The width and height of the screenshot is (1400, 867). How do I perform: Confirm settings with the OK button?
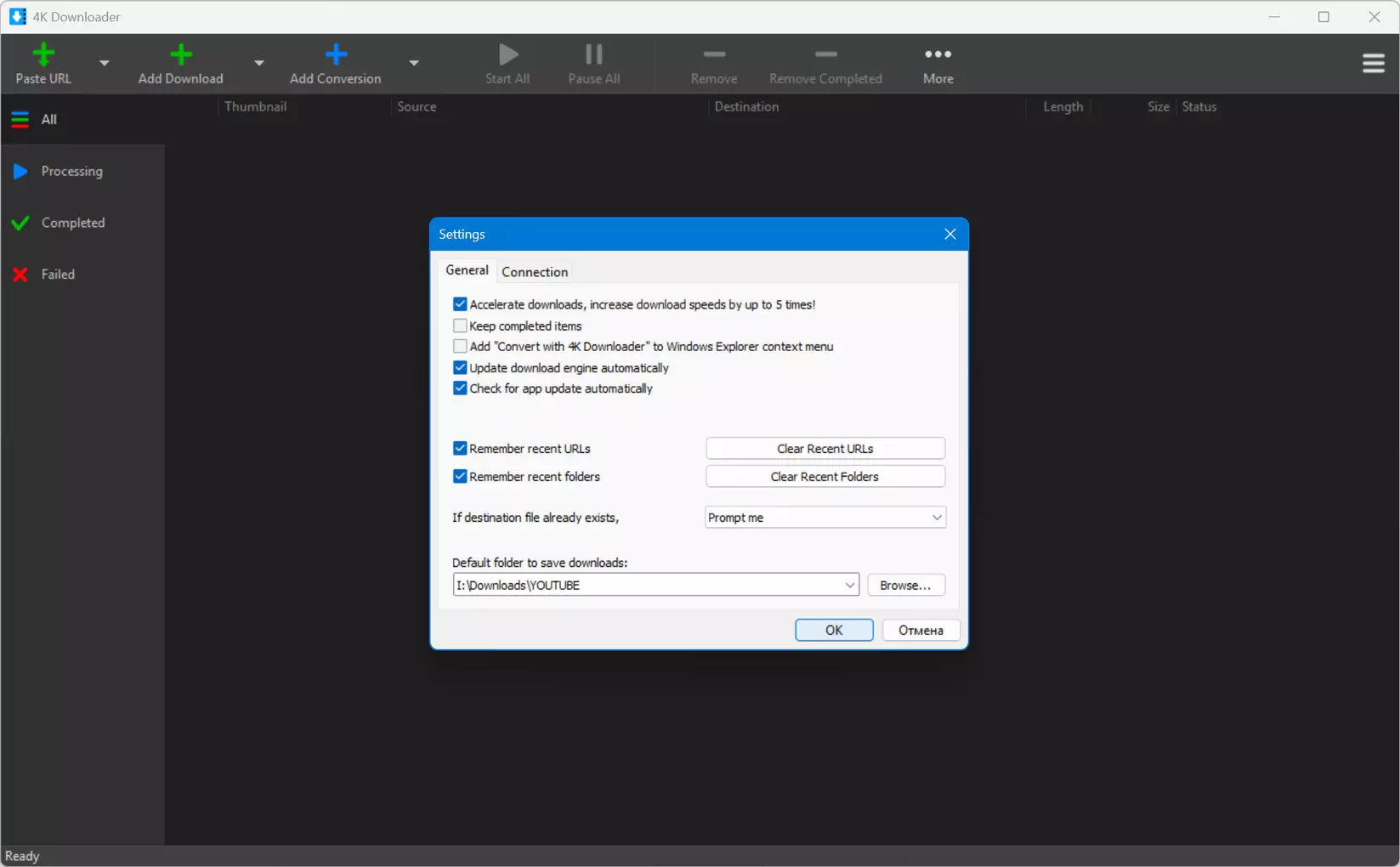pos(834,630)
